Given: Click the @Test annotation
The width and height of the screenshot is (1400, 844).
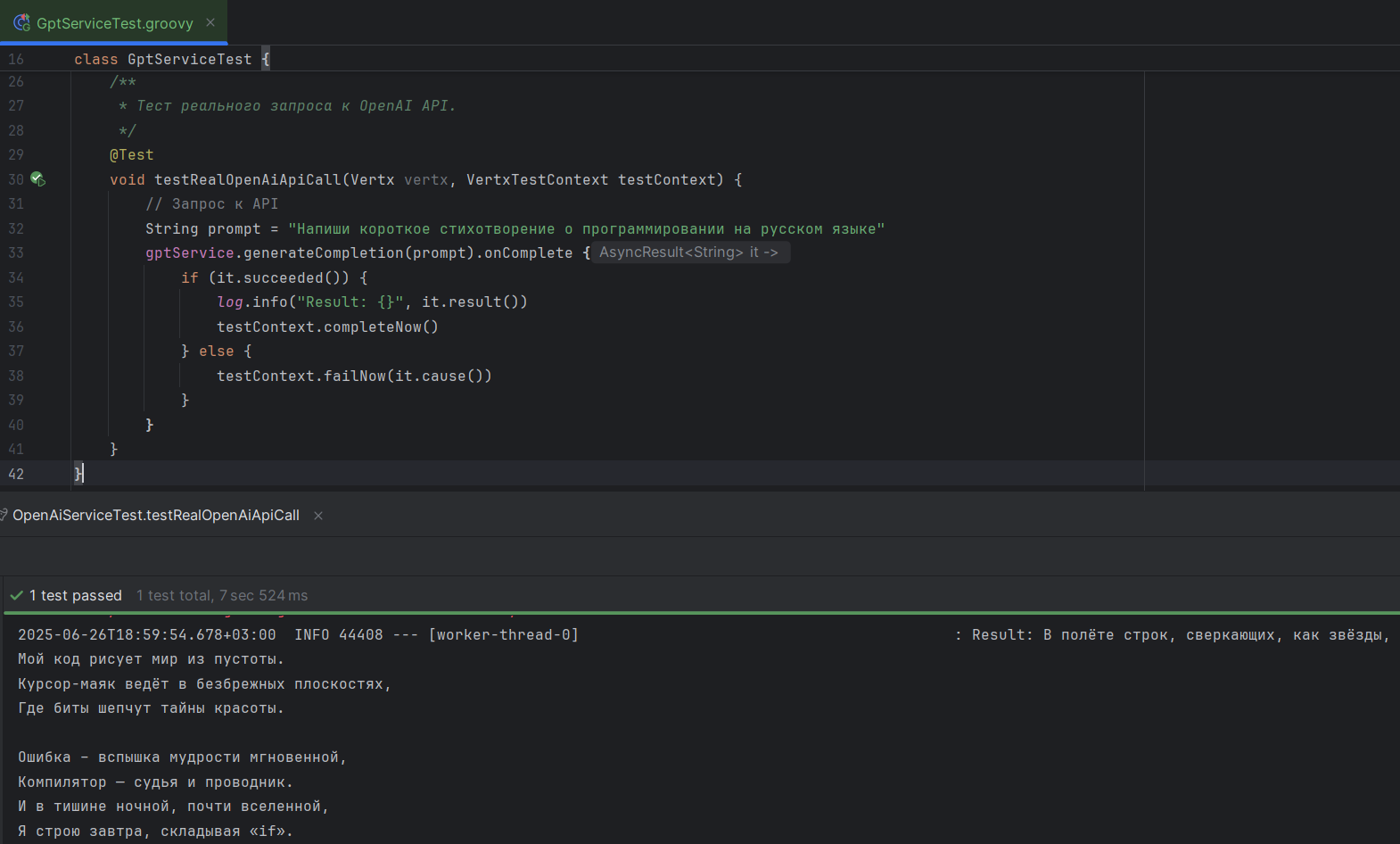Looking at the screenshot, I should (132, 155).
